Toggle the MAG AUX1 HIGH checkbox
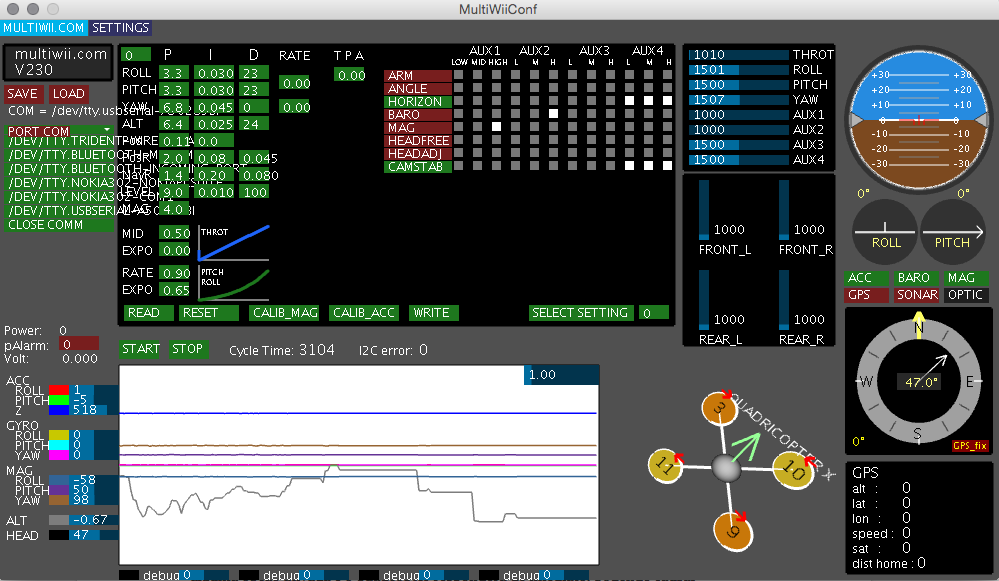This screenshot has width=999, height=581. [496, 127]
